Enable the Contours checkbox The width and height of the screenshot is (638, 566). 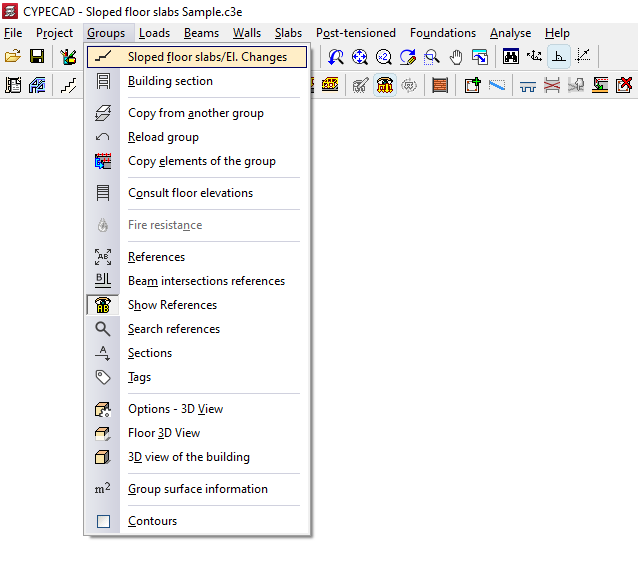pyautogui.click(x=103, y=521)
